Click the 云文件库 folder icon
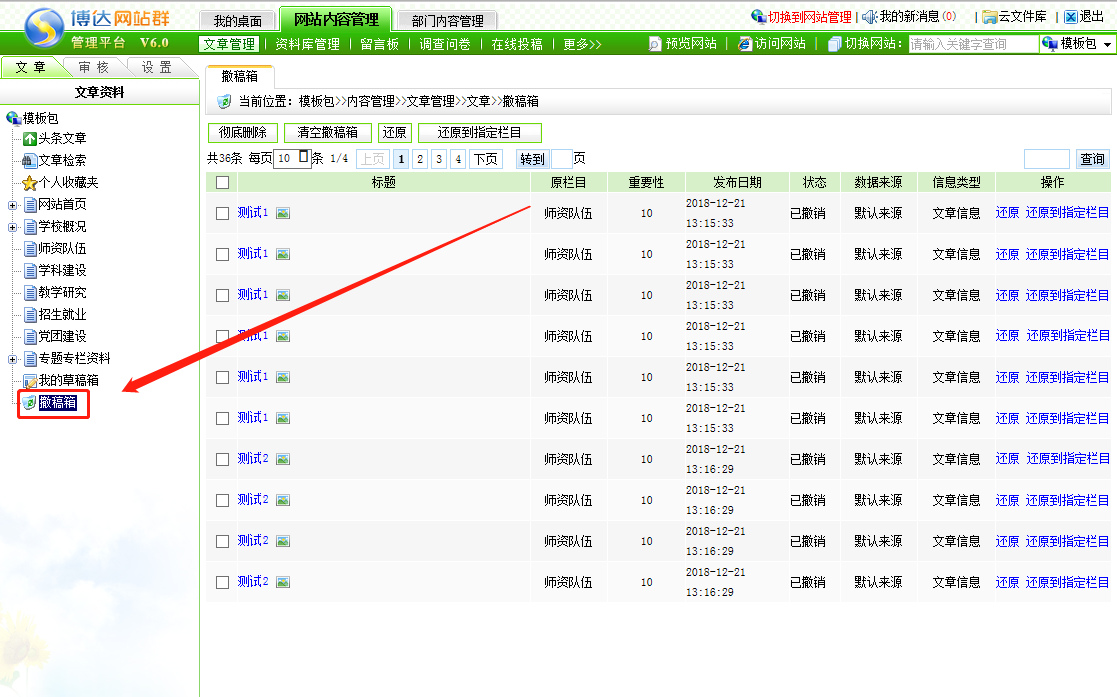The height and width of the screenshot is (697, 1117). (x=989, y=17)
